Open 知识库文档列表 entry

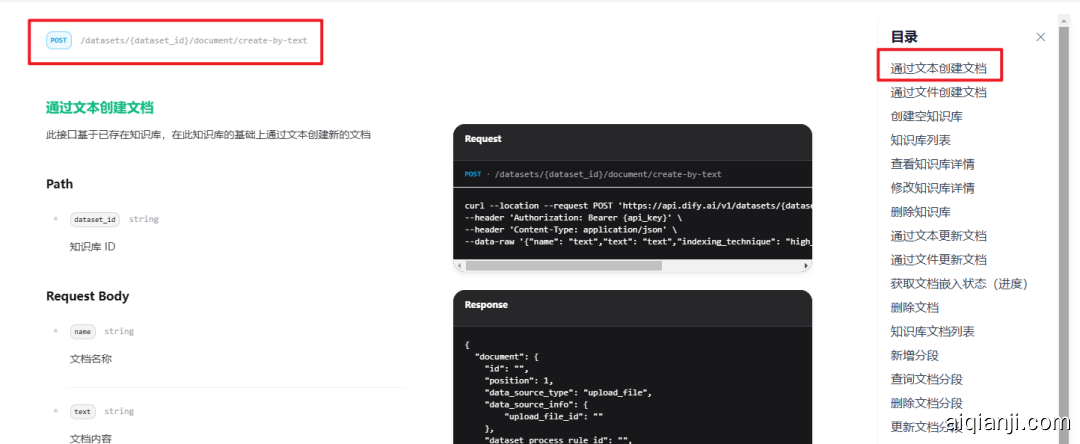point(932,332)
